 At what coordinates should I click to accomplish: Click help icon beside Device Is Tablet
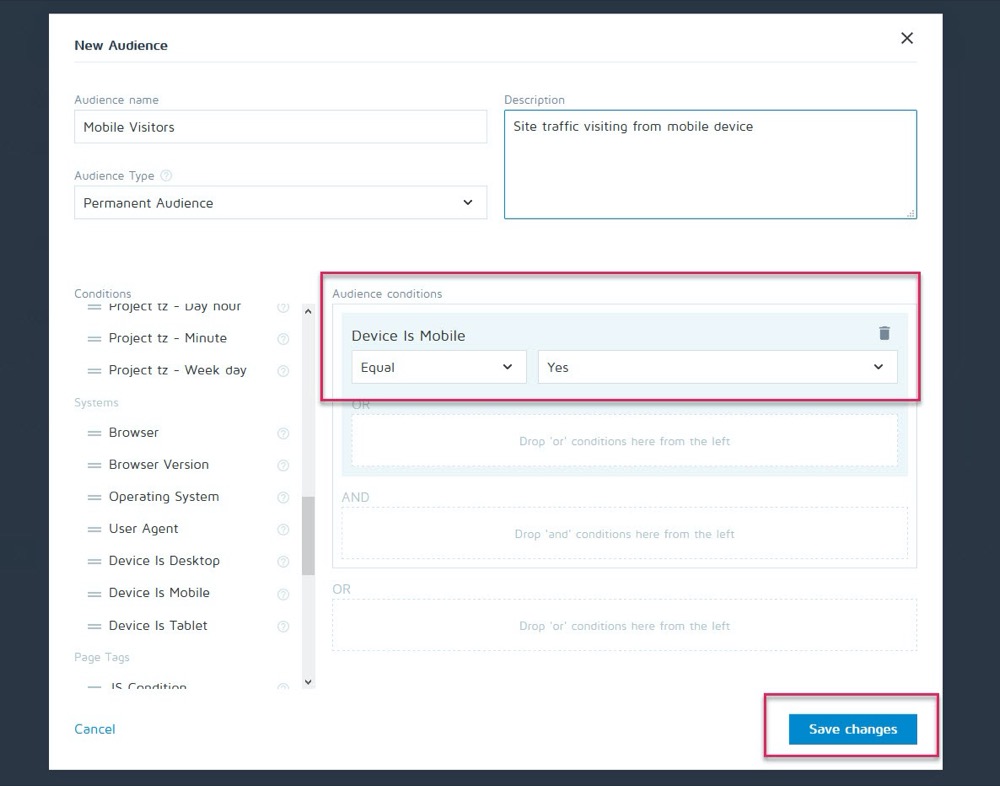283,626
